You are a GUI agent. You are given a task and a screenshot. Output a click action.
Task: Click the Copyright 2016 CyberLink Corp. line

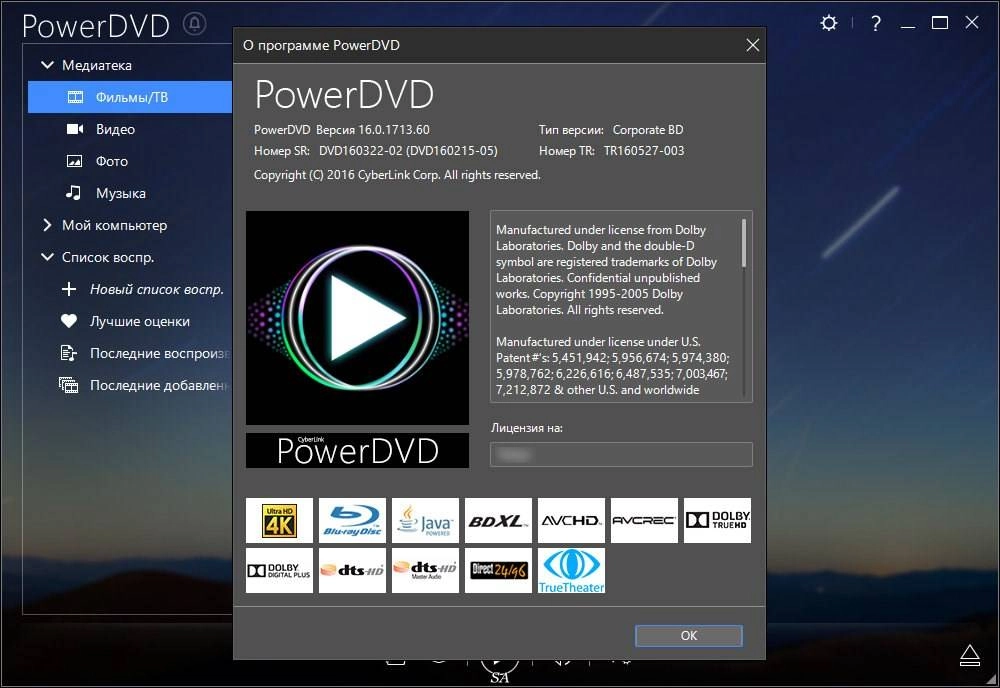pos(397,175)
